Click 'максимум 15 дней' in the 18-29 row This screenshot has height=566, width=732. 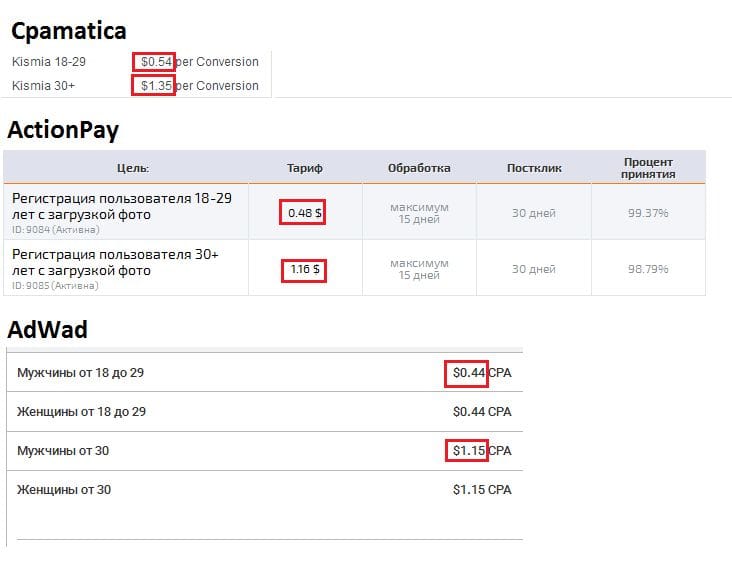point(419,213)
